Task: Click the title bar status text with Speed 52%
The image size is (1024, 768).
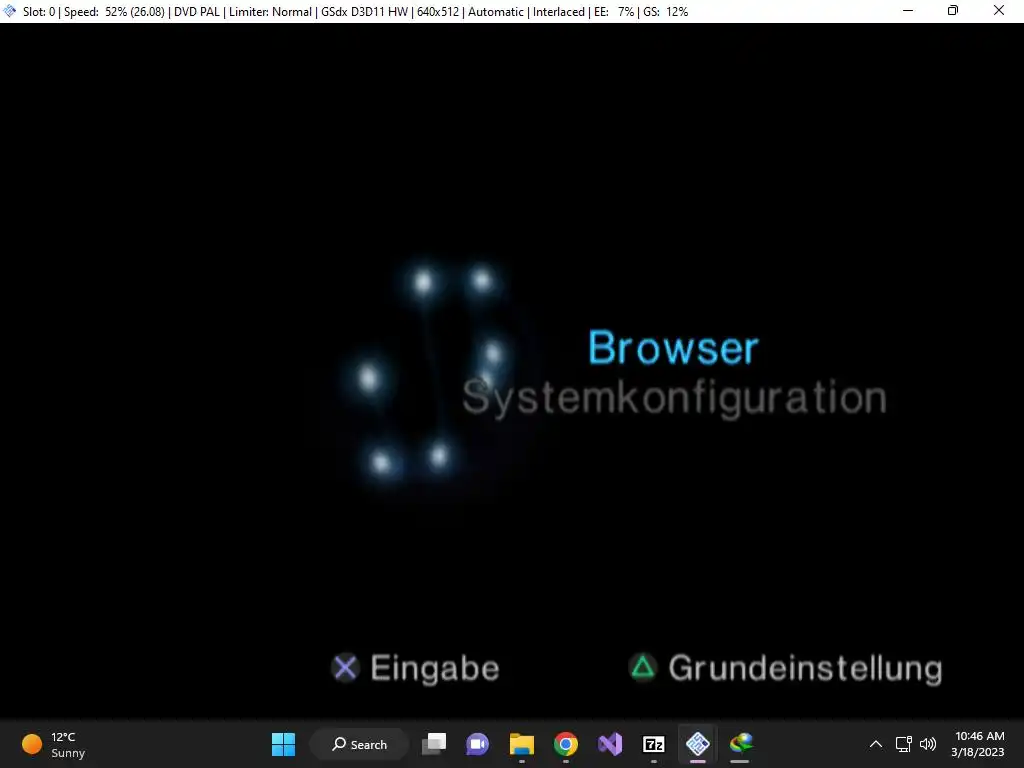Action: point(355,12)
